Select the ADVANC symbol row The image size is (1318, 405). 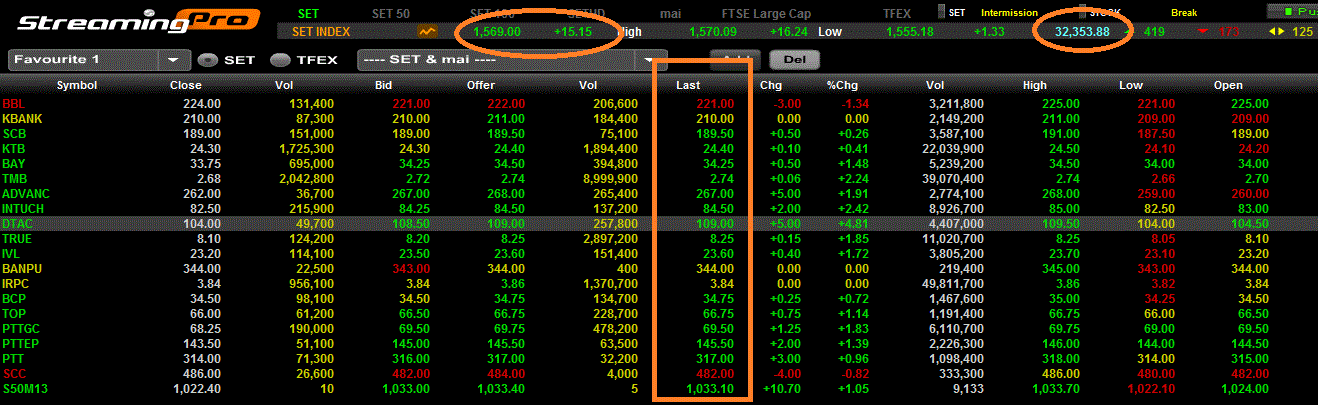659,194
